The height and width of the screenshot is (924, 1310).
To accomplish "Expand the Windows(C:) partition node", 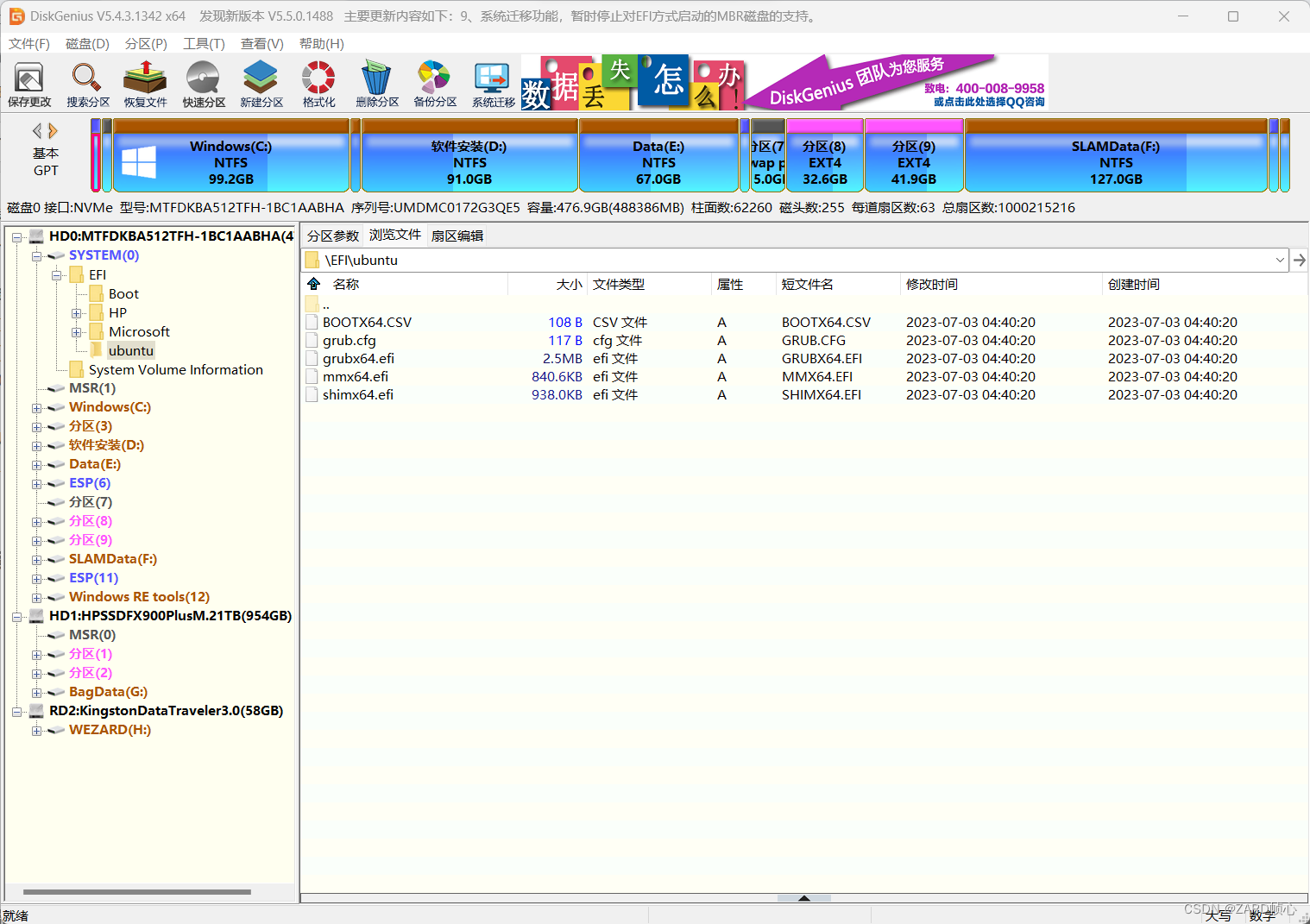I will click(x=37, y=407).
